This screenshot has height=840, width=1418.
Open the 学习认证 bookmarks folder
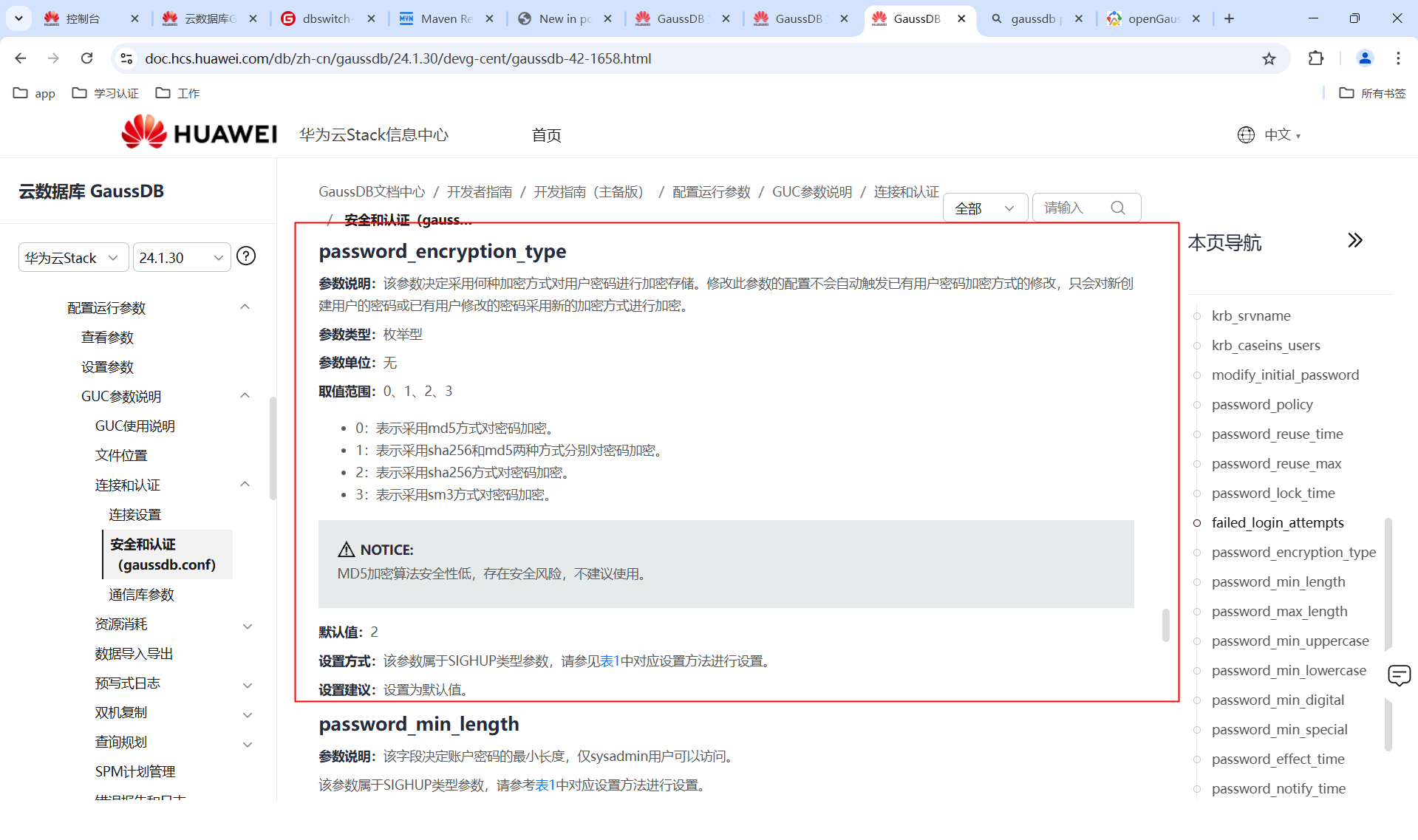[x=105, y=93]
